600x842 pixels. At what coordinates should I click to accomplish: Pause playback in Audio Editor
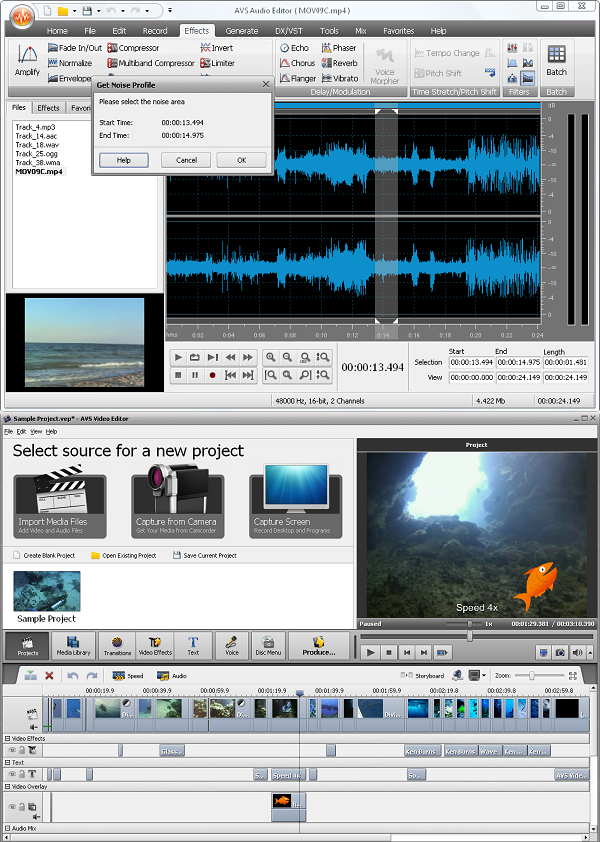(195, 375)
